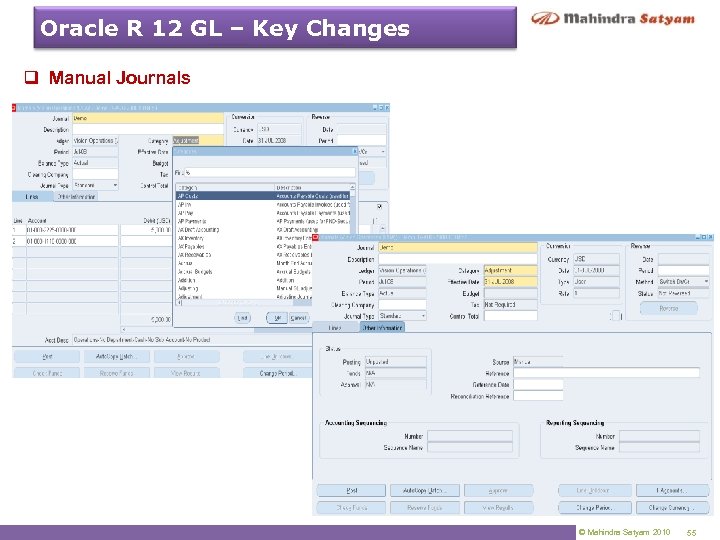Click Check Funds in the back window
This screenshot has width=720, height=540.
(x=47, y=373)
